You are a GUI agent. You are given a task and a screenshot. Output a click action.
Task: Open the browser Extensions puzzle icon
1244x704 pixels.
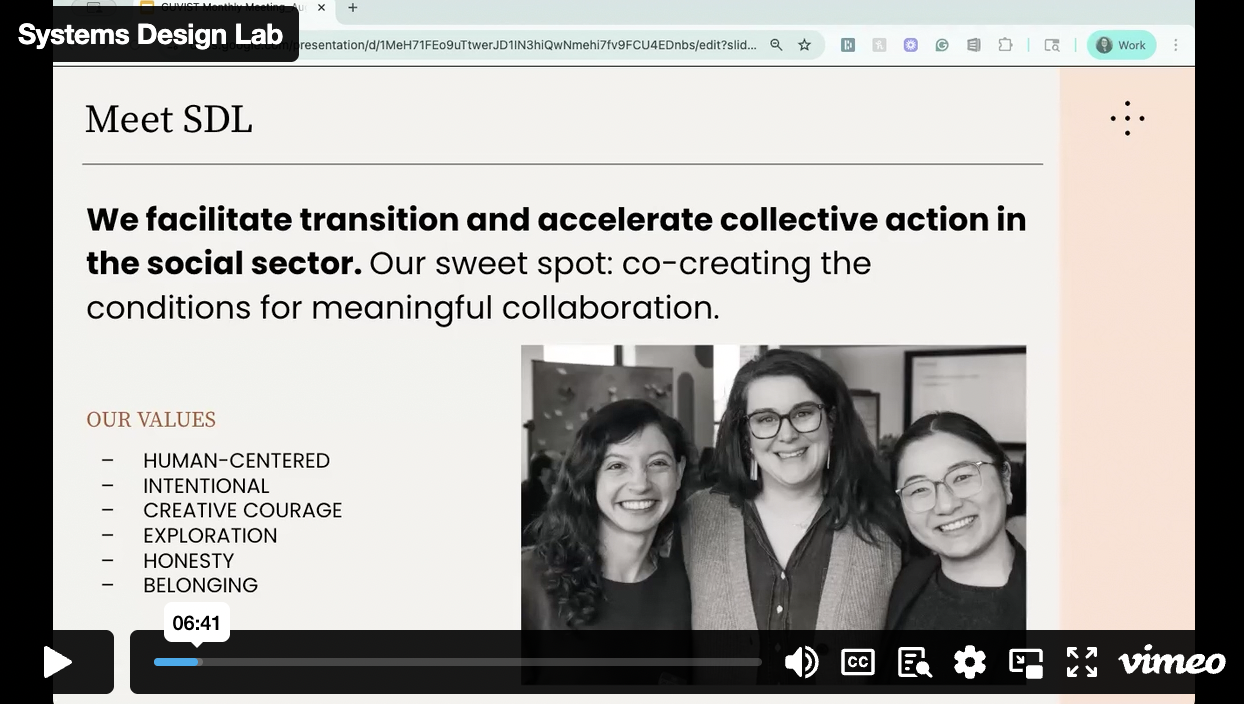(x=1005, y=45)
